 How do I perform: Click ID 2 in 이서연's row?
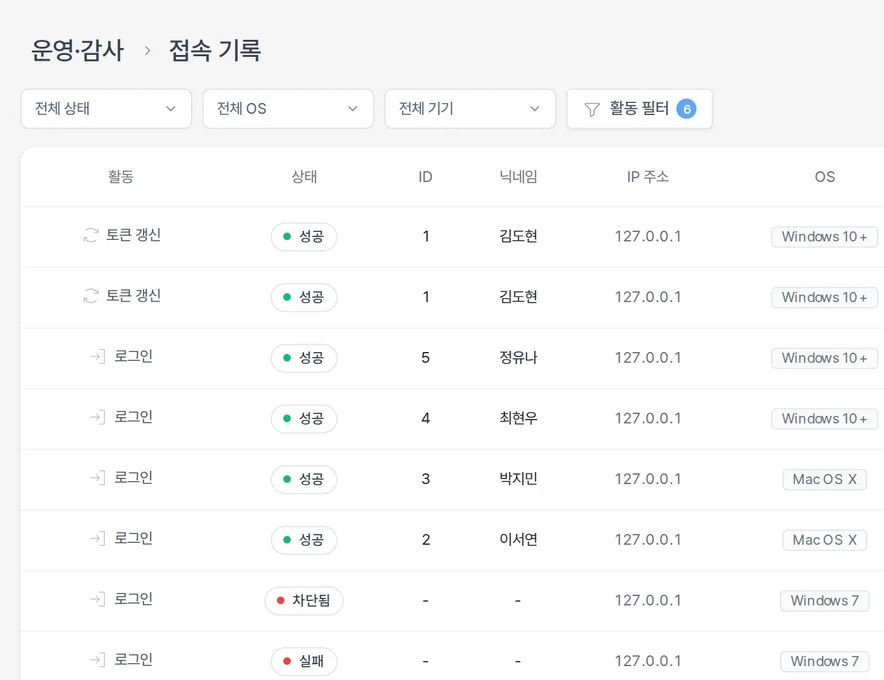426,540
